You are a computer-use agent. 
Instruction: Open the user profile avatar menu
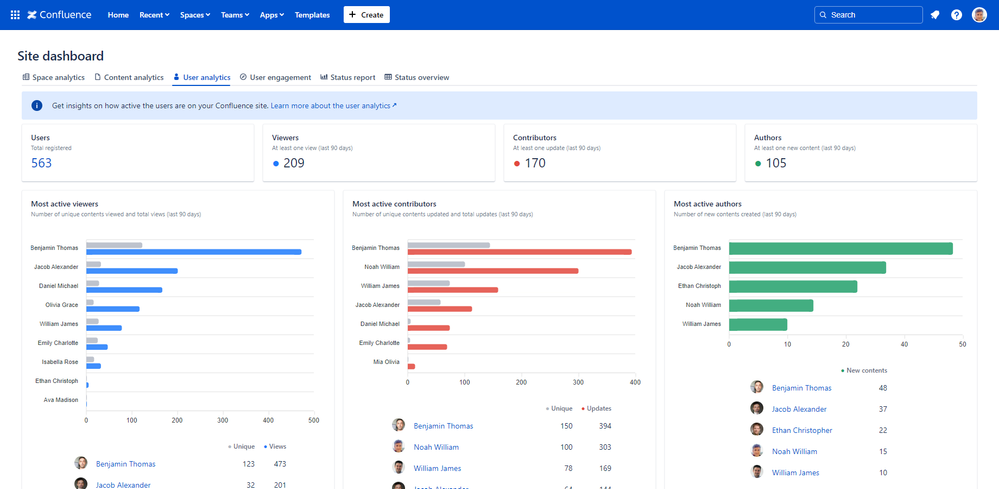tap(979, 15)
